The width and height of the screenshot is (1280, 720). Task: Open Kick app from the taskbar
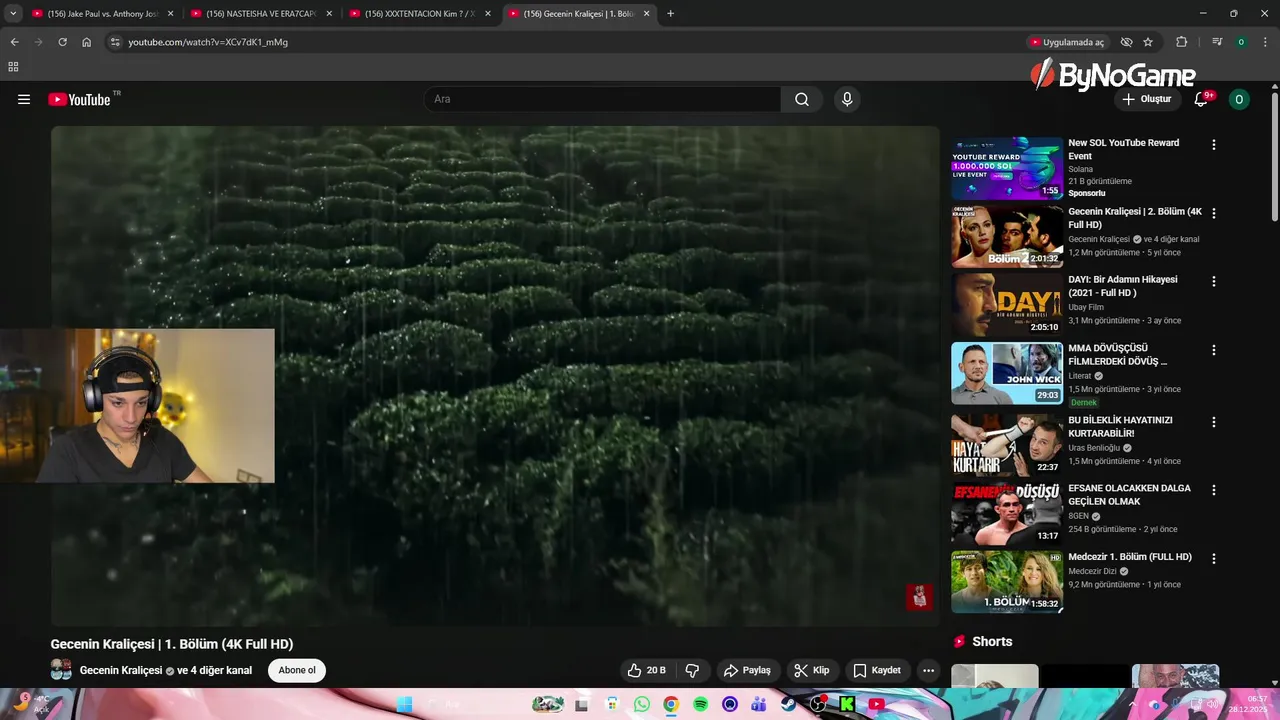[x=847, y=704]
